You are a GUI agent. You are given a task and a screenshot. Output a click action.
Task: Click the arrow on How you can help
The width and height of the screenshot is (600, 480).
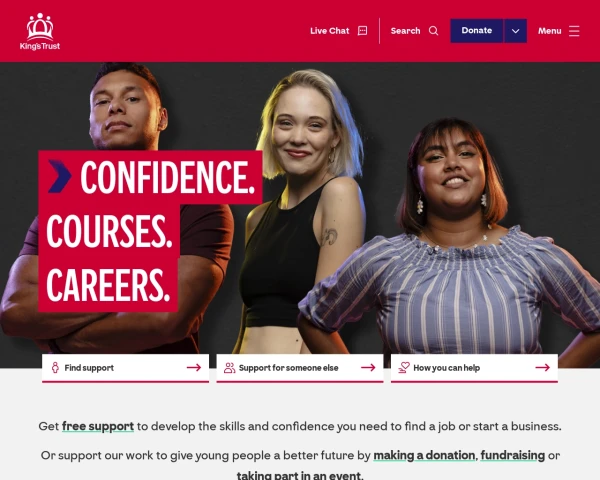click(x=543, y=367)
